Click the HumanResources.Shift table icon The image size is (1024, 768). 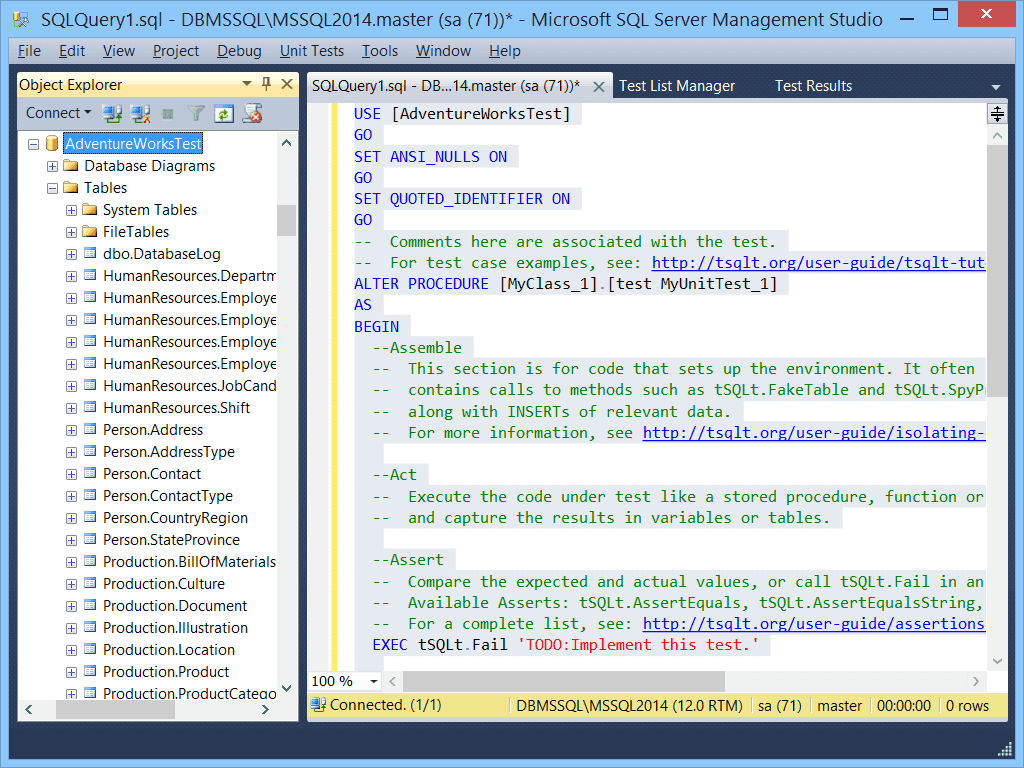pos(90,408)
